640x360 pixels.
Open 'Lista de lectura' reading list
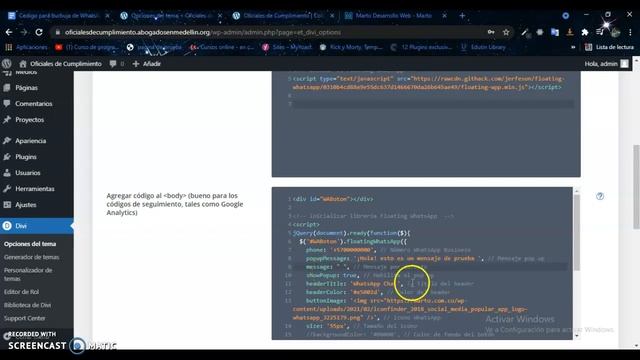[x=609, y=47]
